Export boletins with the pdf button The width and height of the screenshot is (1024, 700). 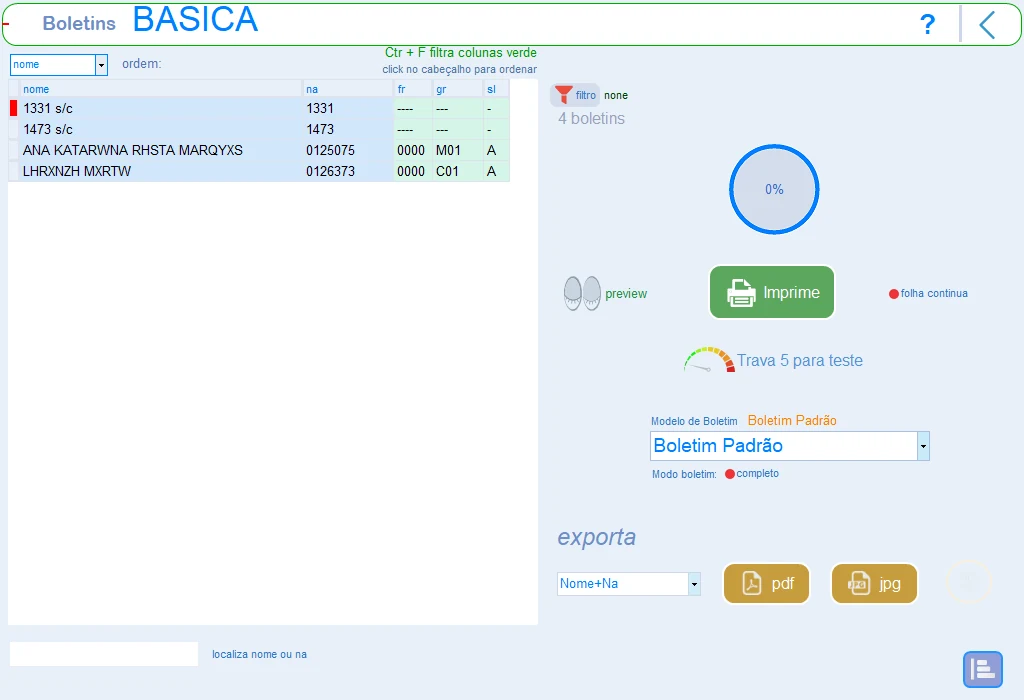(767, 583)
